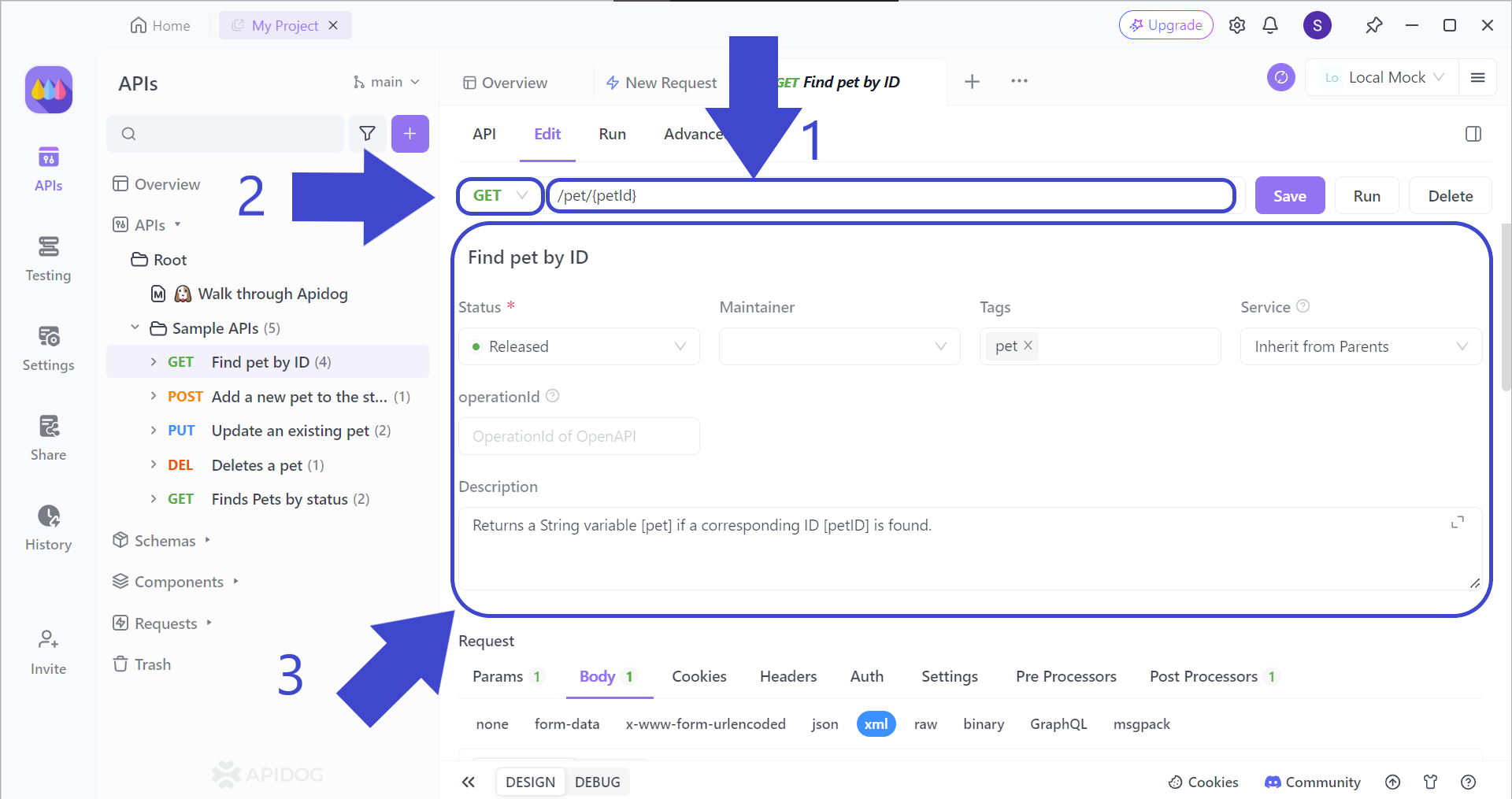Open the API filter icon next to search
Screen dimensions: 1512x799
coord(367,134)
